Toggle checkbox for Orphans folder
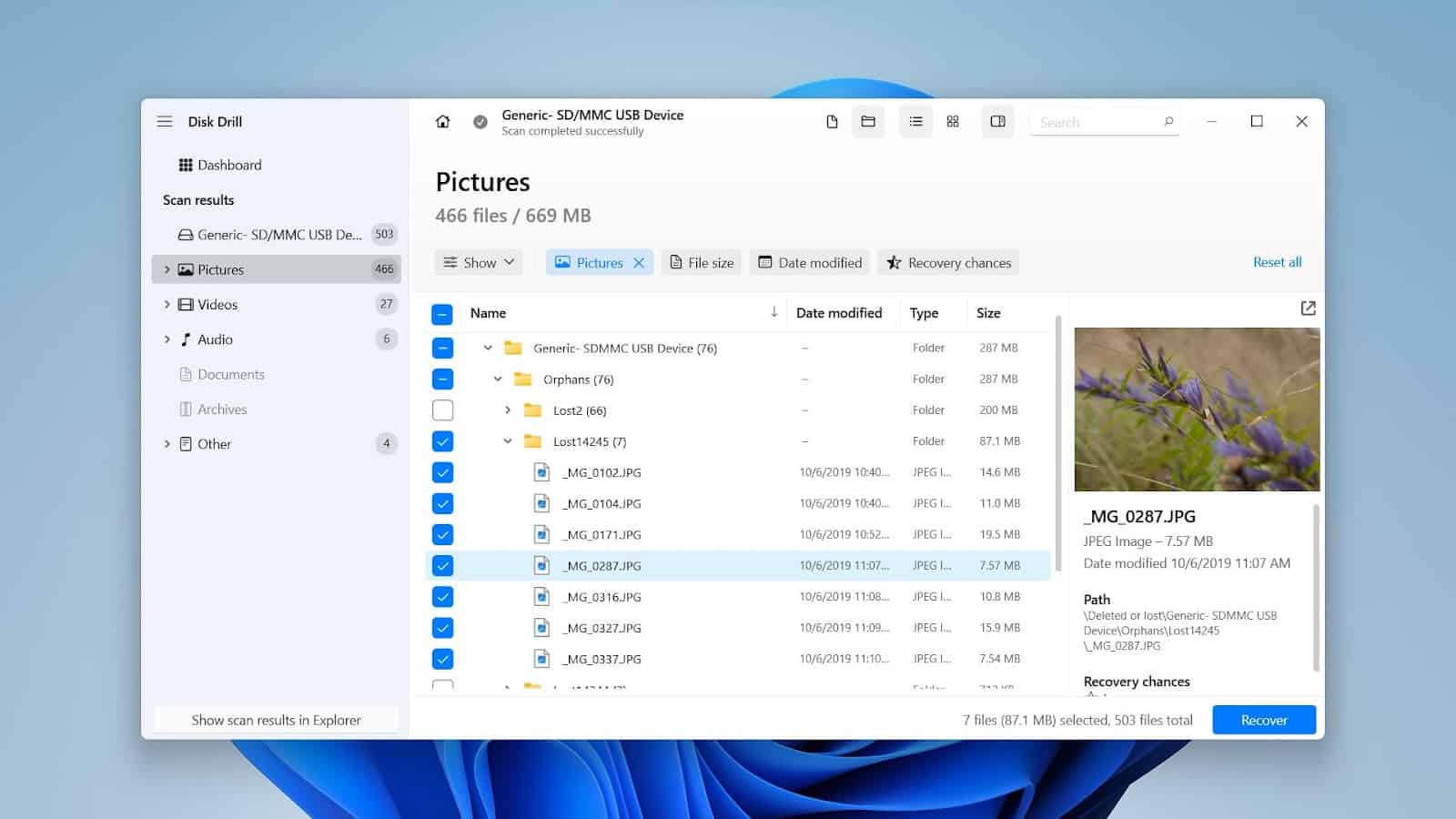1456x819 pixels. coord(442,379)
